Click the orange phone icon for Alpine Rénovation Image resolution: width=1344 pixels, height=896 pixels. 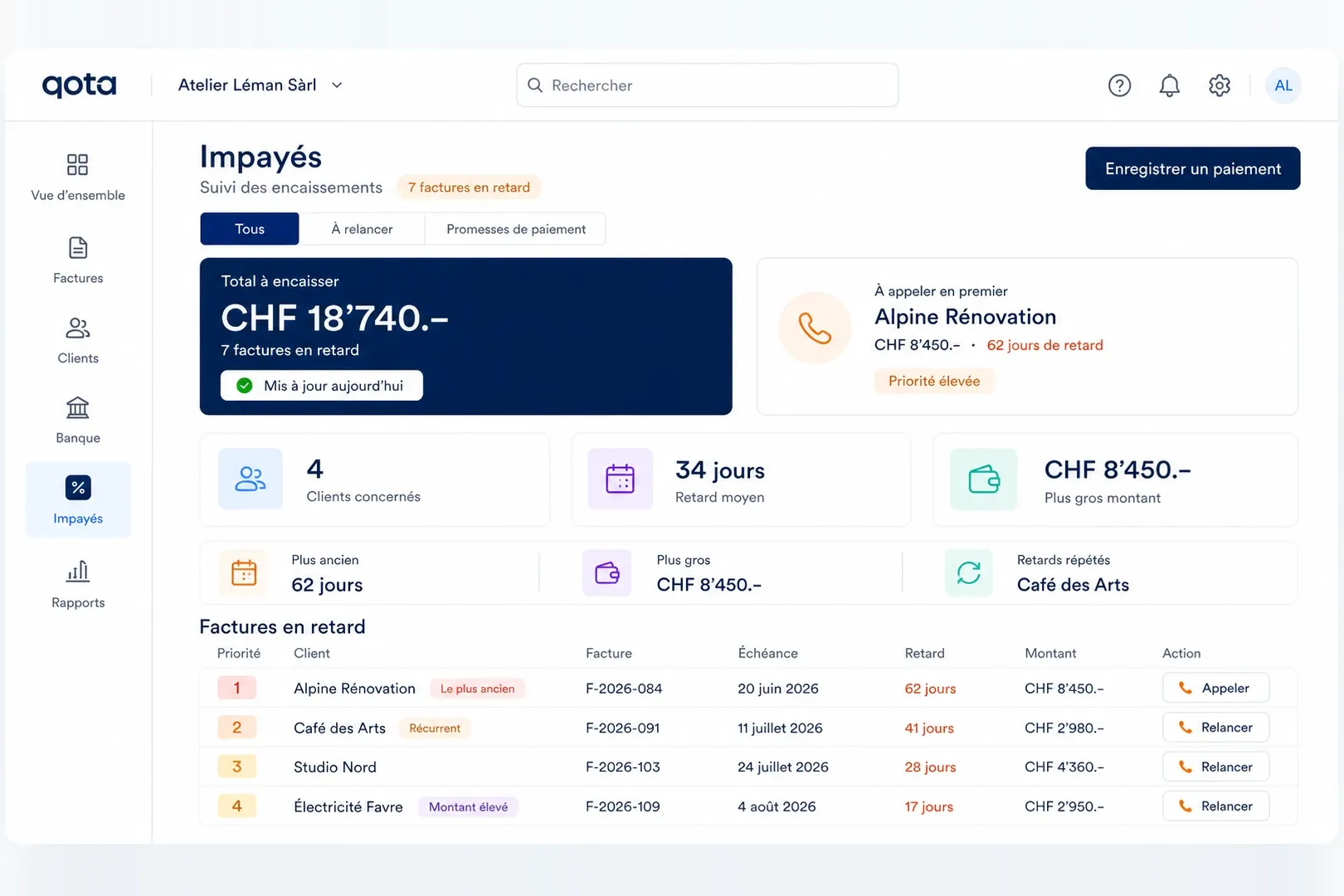click(815, 329)
